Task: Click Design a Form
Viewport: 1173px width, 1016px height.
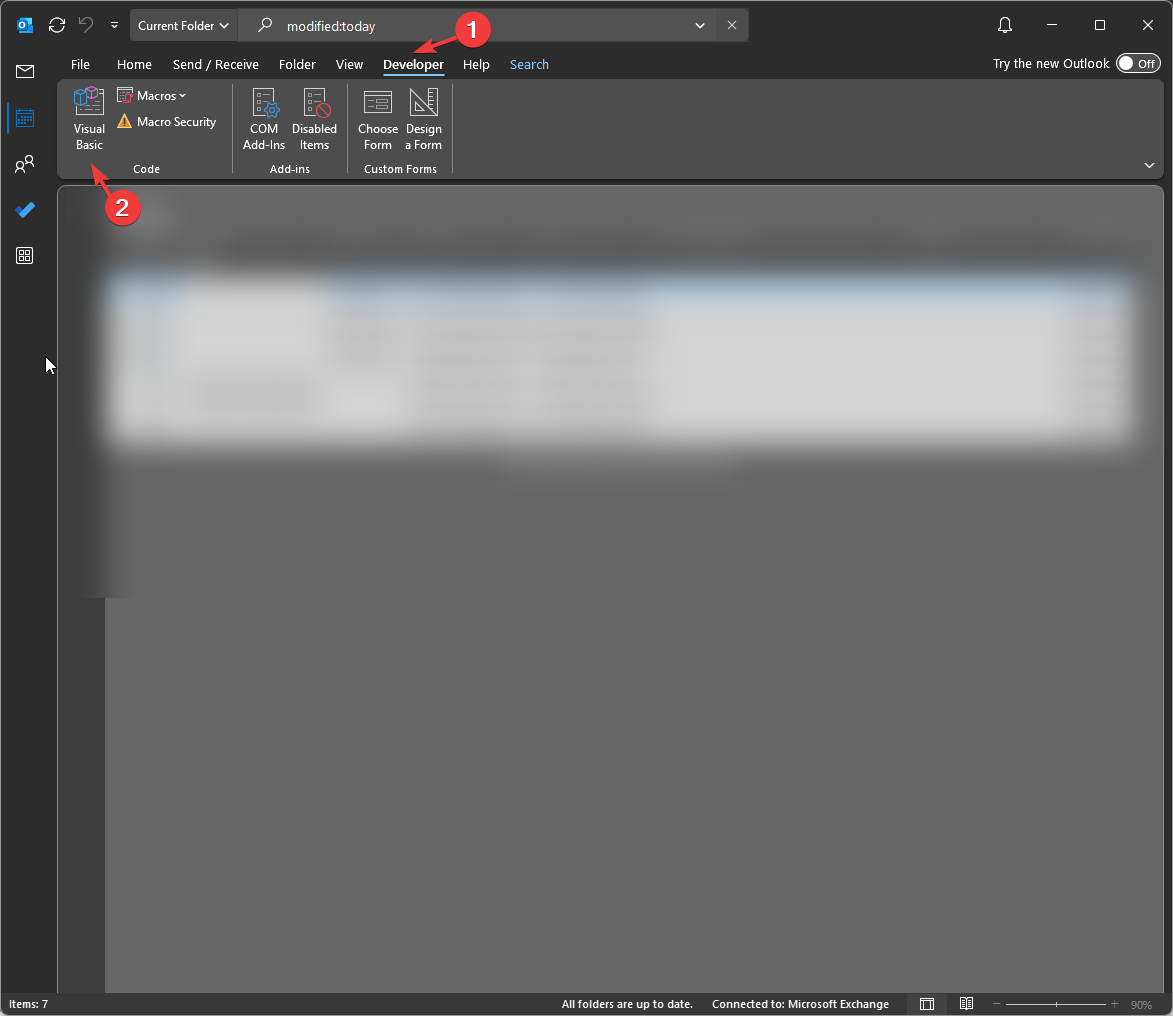Action: [423, 118]
